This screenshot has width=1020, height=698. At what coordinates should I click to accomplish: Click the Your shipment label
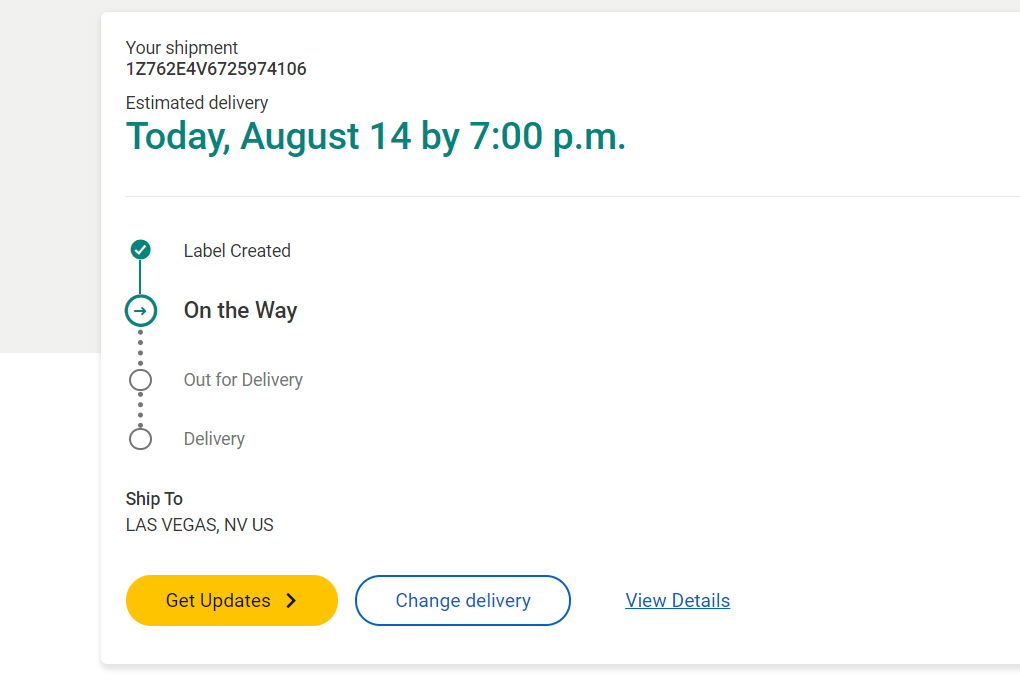coord(181,47)
